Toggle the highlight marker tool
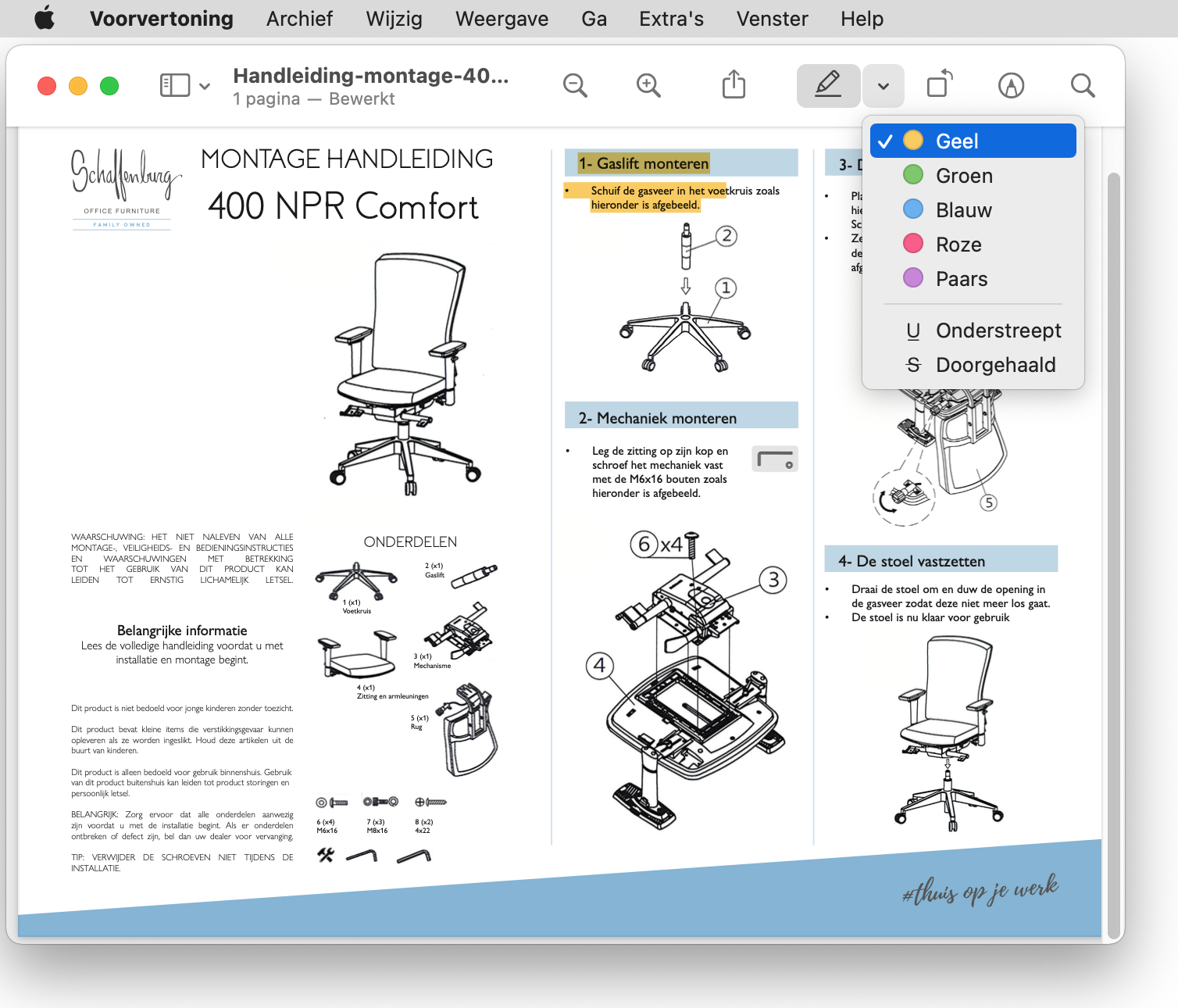1178x1008 pixels. tap(828, 85)
